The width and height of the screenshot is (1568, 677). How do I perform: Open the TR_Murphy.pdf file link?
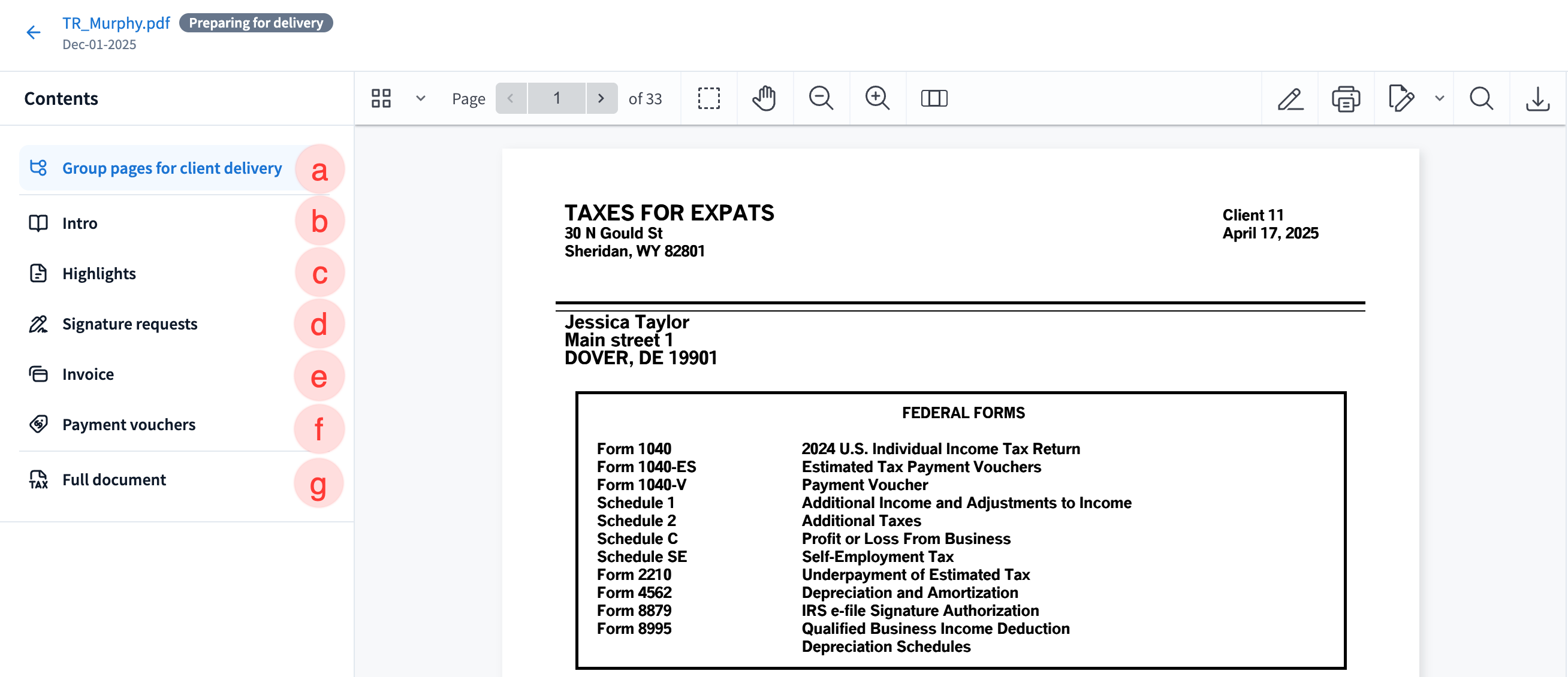[116, 23]
